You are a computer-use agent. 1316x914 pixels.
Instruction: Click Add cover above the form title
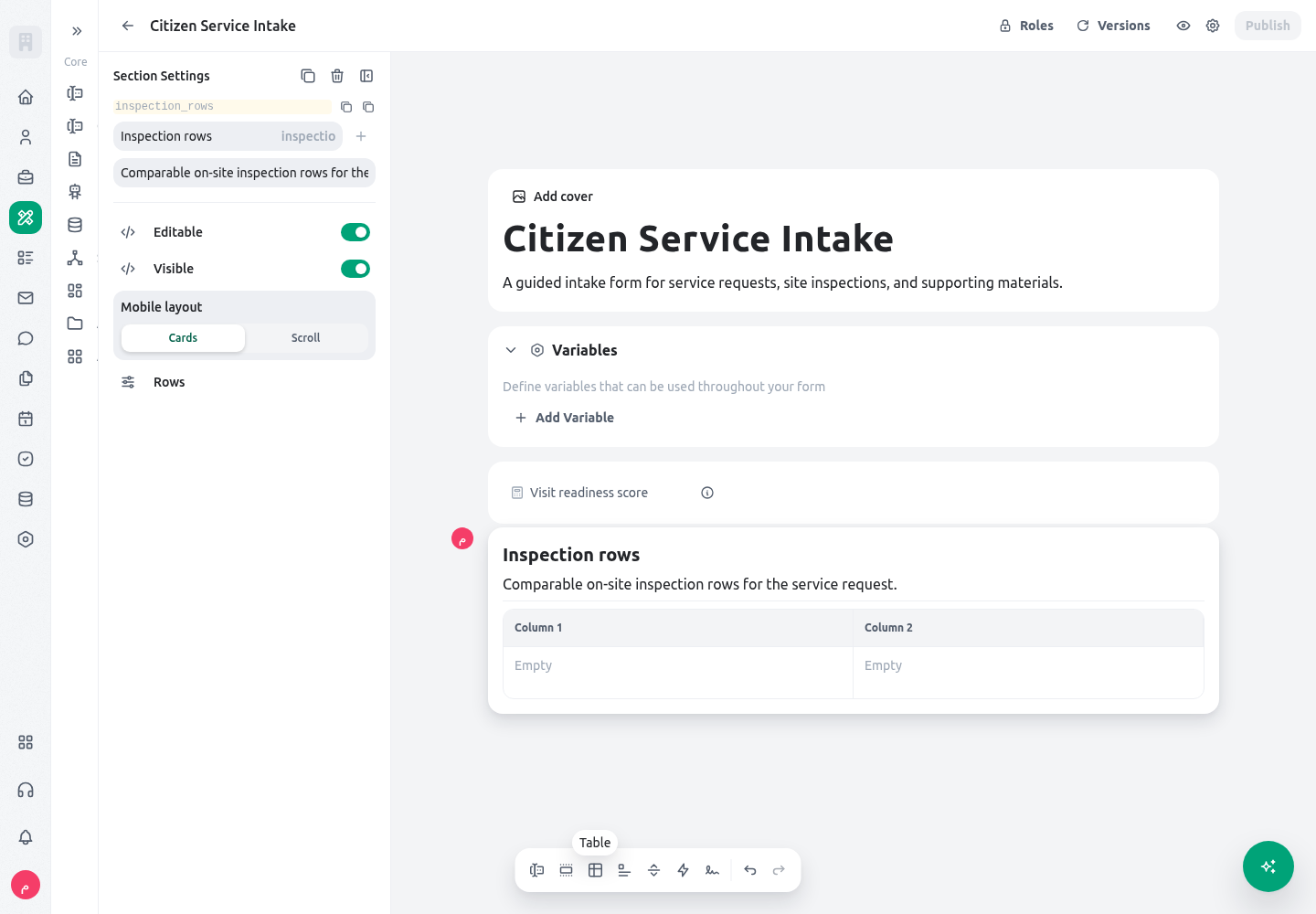coord(553,197)
